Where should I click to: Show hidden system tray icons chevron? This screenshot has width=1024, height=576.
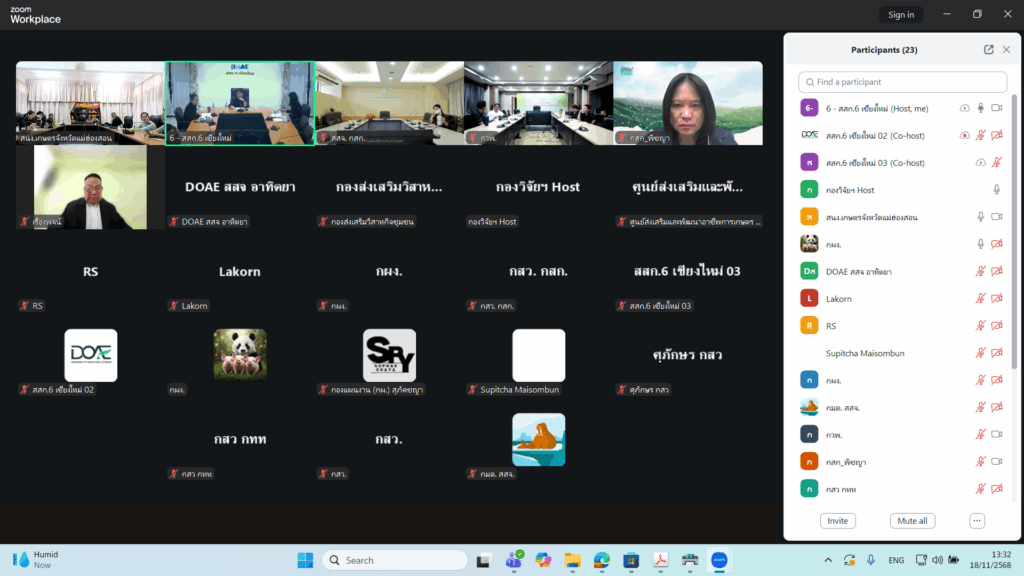pos(828,560)
